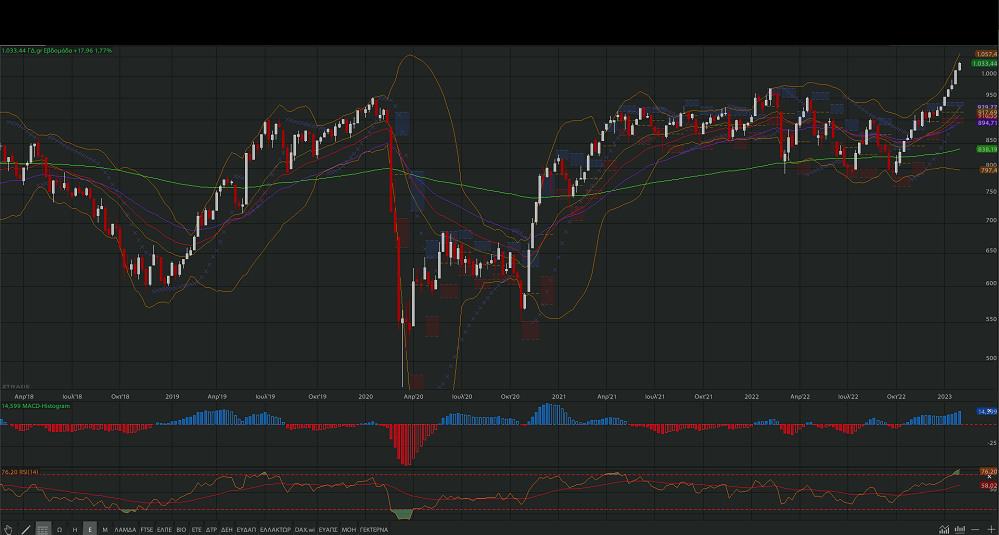Open the ΕΤΕ symbol shortcut
The image size is (999, 535).
coord(196,529)
